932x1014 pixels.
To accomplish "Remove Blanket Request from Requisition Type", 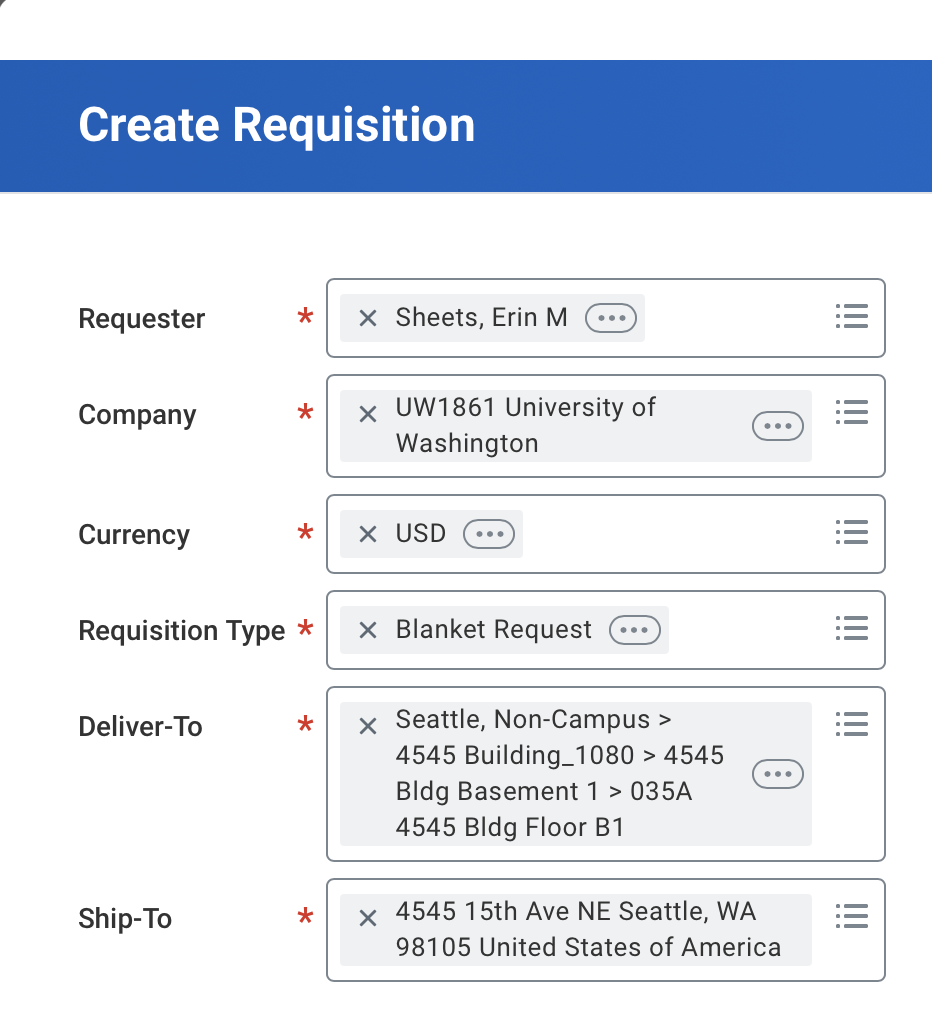I will 367,630.
